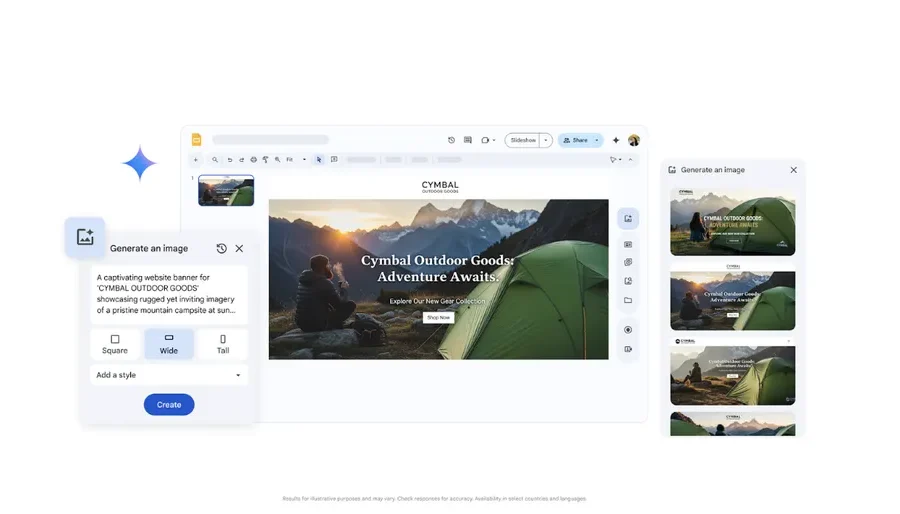Open the camera meeting dropdown in header
The width and height of the screenshot is (900, 514).
pos(488,140)
